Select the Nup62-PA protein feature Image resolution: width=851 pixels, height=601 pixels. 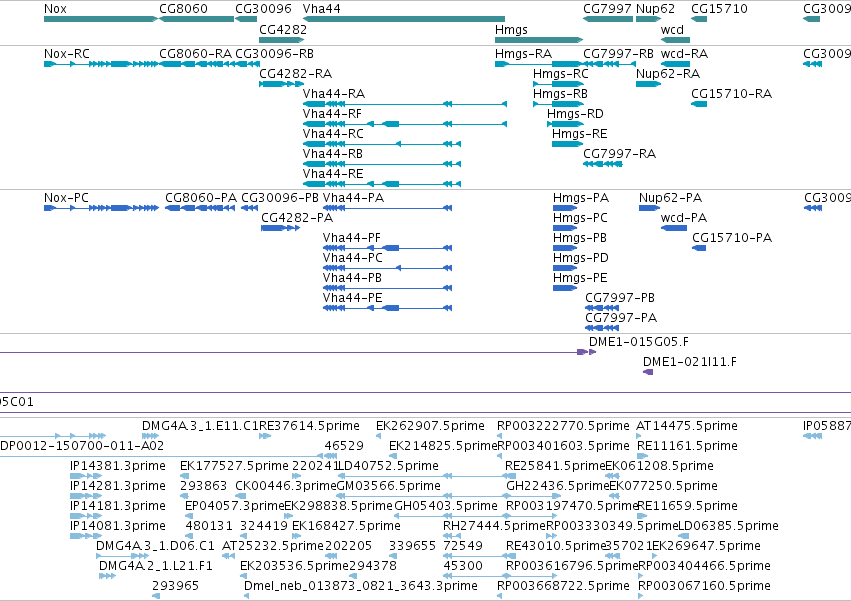(649, 208)
